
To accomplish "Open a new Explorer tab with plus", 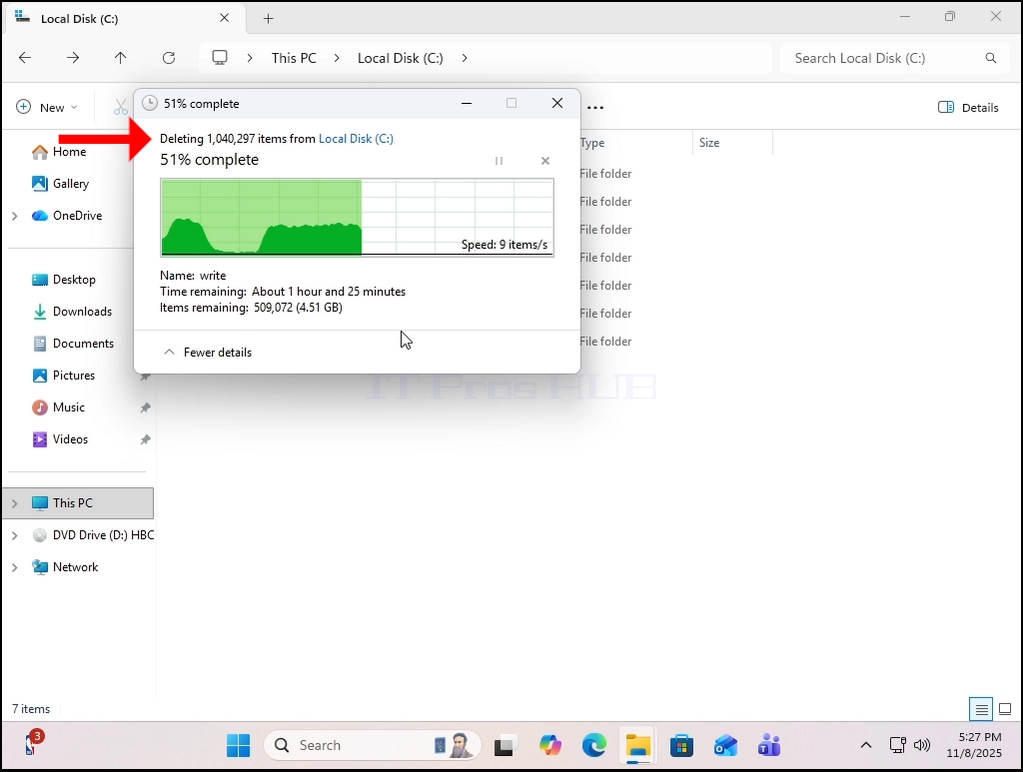I will (268, 18).
